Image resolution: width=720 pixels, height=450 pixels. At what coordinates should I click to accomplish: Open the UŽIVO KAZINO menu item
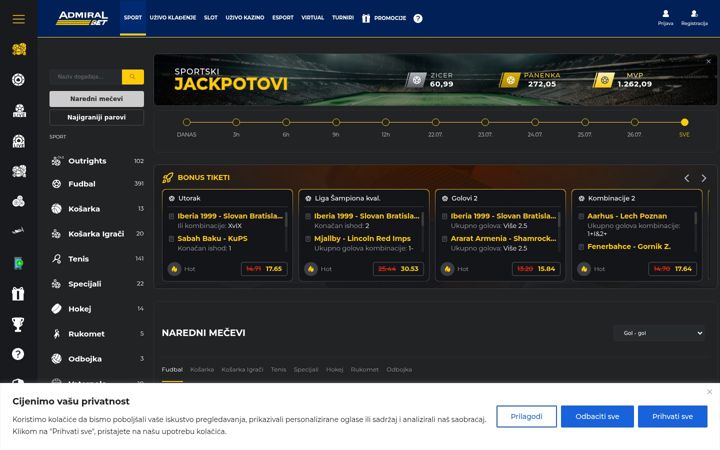[x=245, y=17]
